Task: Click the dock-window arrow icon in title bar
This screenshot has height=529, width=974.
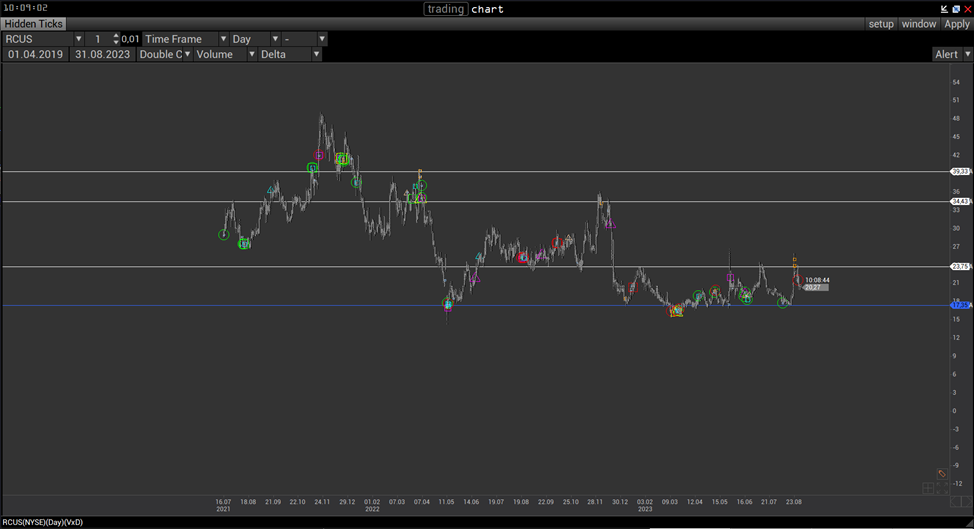Action: [x=944, y=9]
